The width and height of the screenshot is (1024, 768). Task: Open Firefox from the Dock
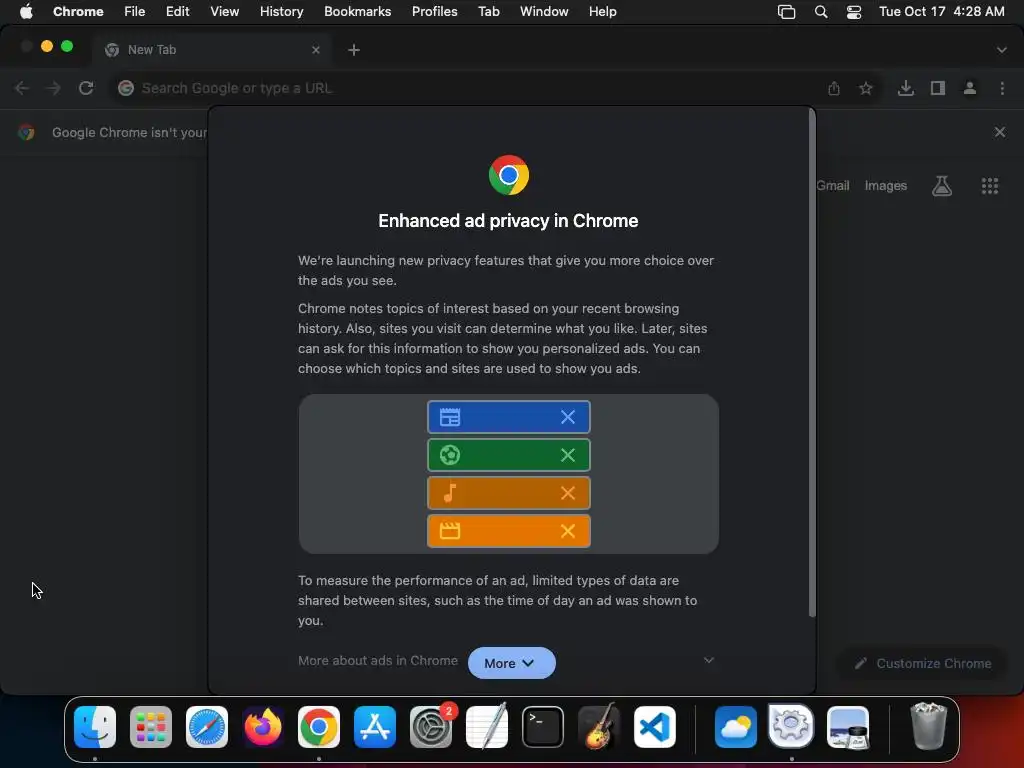tap(263, 727)
